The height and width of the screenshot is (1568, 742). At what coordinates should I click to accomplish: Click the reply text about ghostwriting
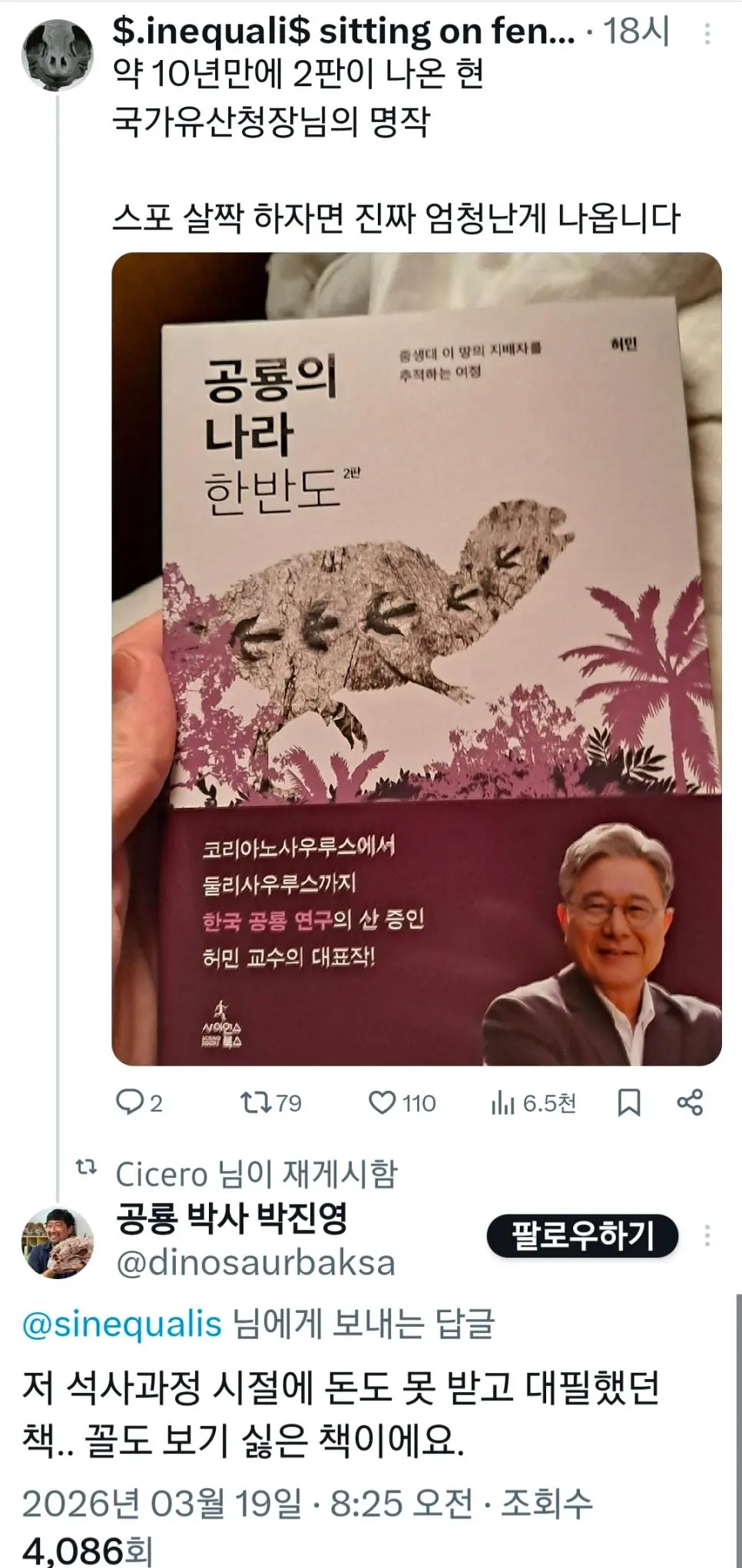click(x=340, y=1412)
